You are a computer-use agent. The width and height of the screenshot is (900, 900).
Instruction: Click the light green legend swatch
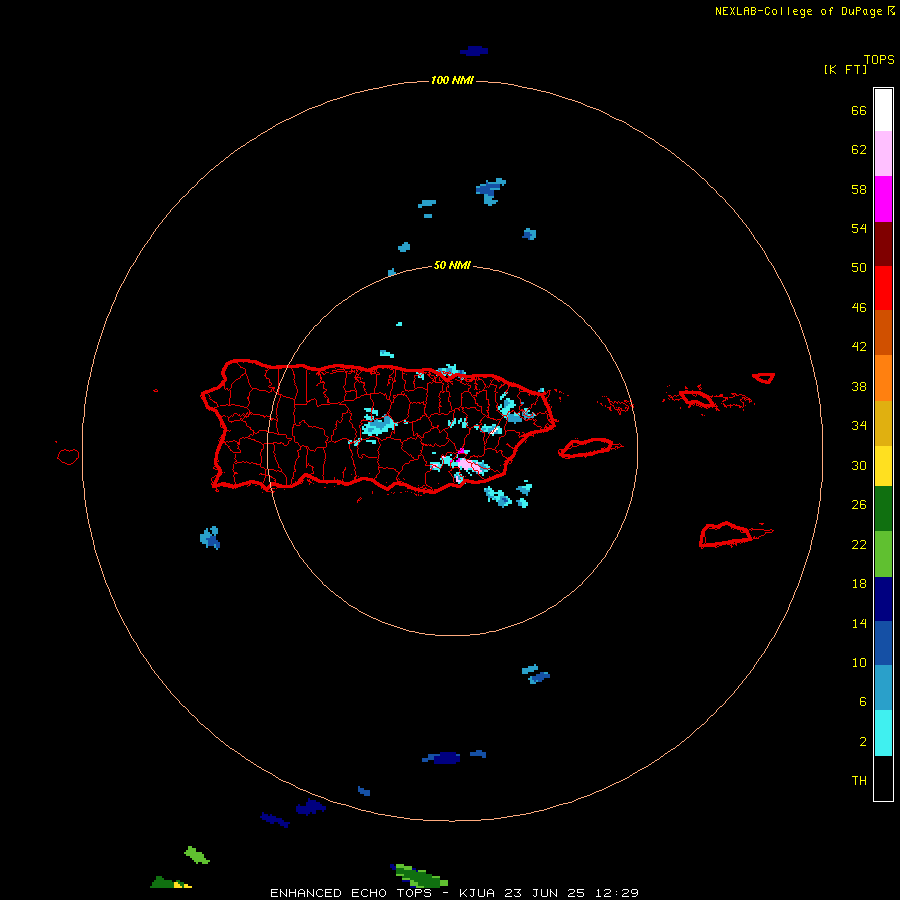883,554
